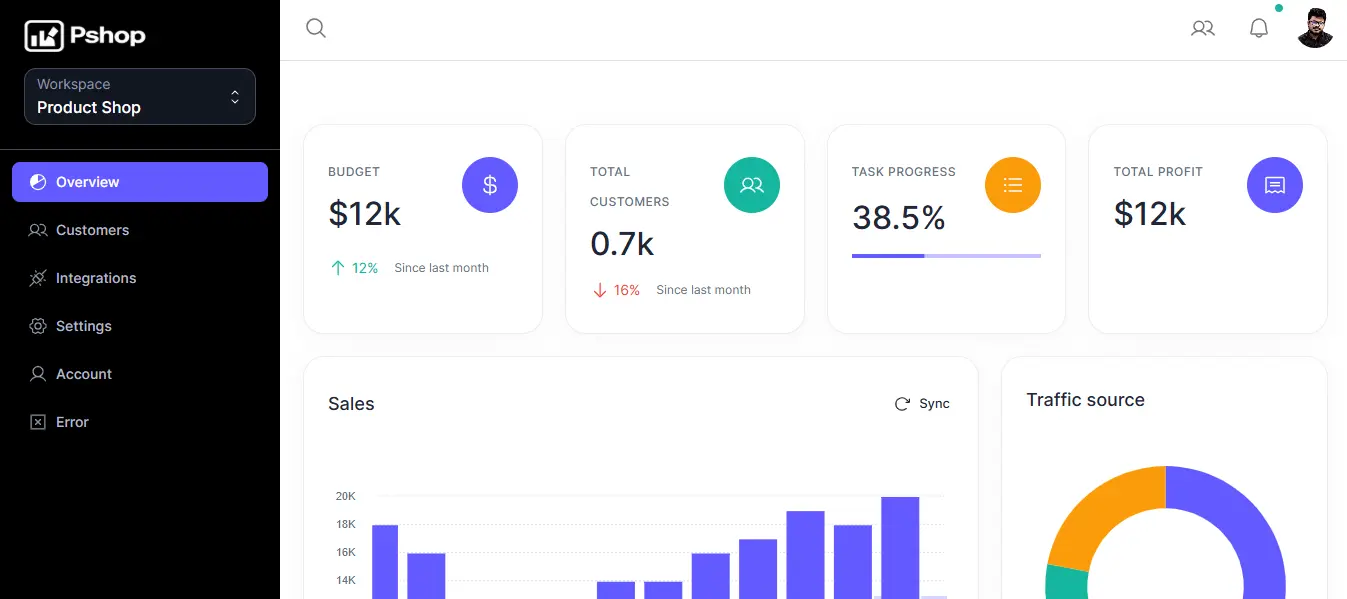1347x599 pixels.
Task: Open the Error page link
Action: [140, 422]
